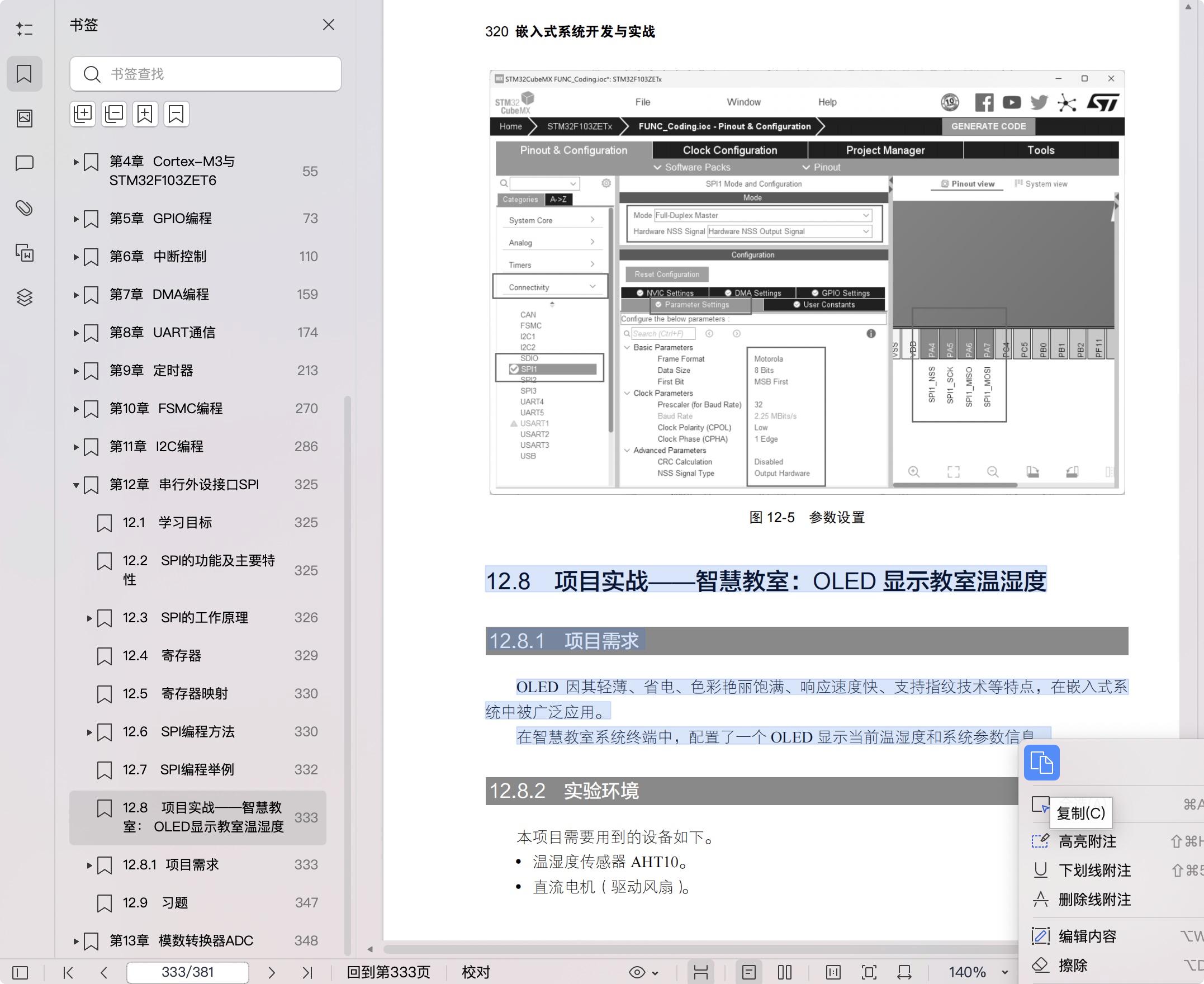Click the actual-size 1:1 icon
This screenshot has width=1204, height=984.
pyautogui.click(x=833, y=973)
